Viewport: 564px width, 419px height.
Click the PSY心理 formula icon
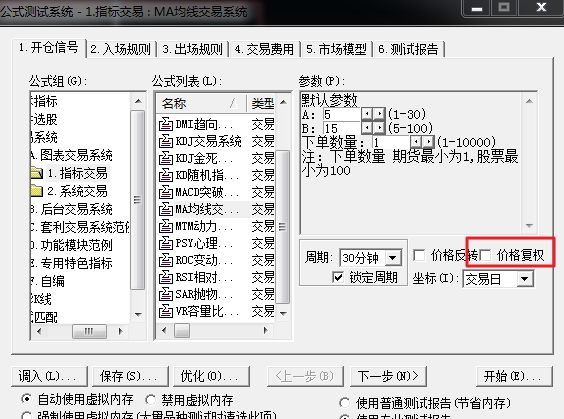click(x=165, y=243)
